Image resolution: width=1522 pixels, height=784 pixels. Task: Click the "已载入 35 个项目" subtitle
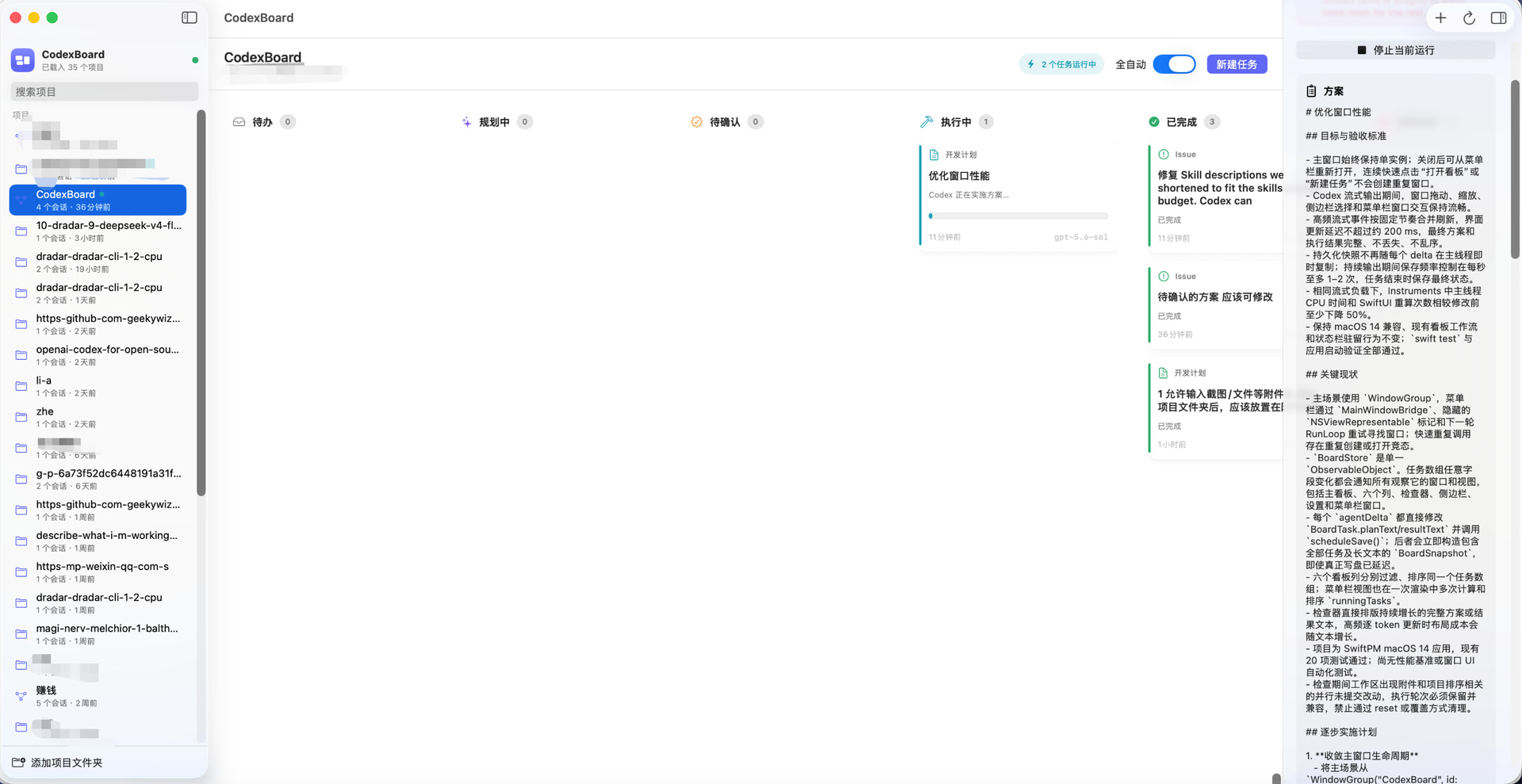click(73, 67)
